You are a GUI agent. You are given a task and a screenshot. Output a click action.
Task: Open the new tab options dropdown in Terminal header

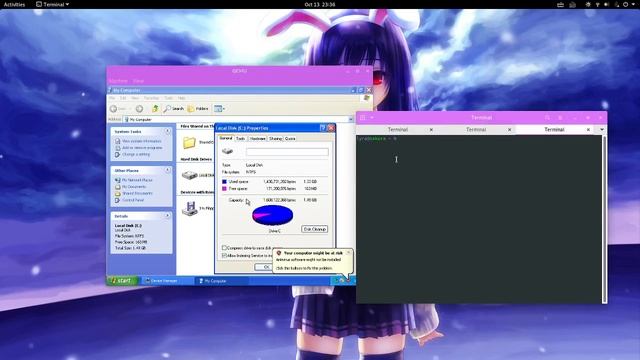click(x=372, y=118)
